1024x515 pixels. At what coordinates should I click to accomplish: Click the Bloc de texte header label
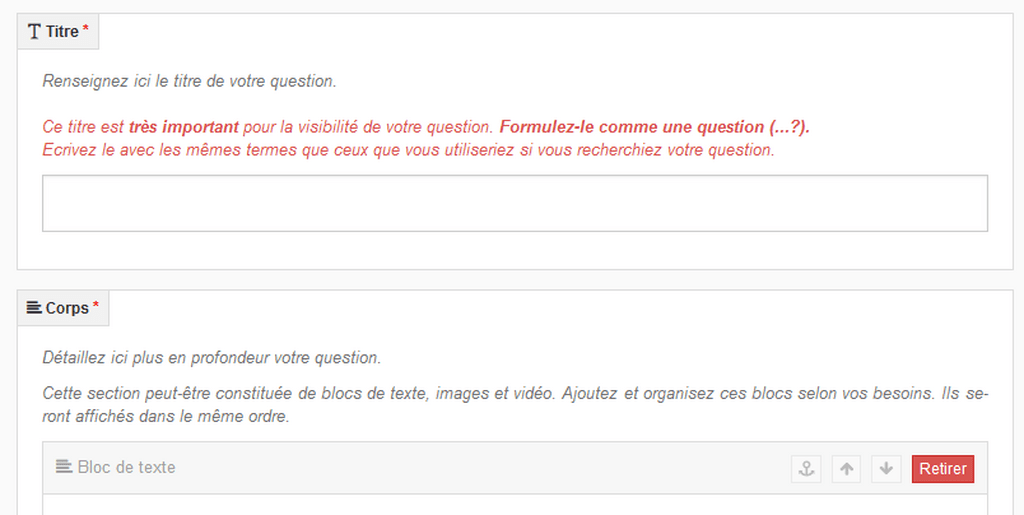click(126, 467)
